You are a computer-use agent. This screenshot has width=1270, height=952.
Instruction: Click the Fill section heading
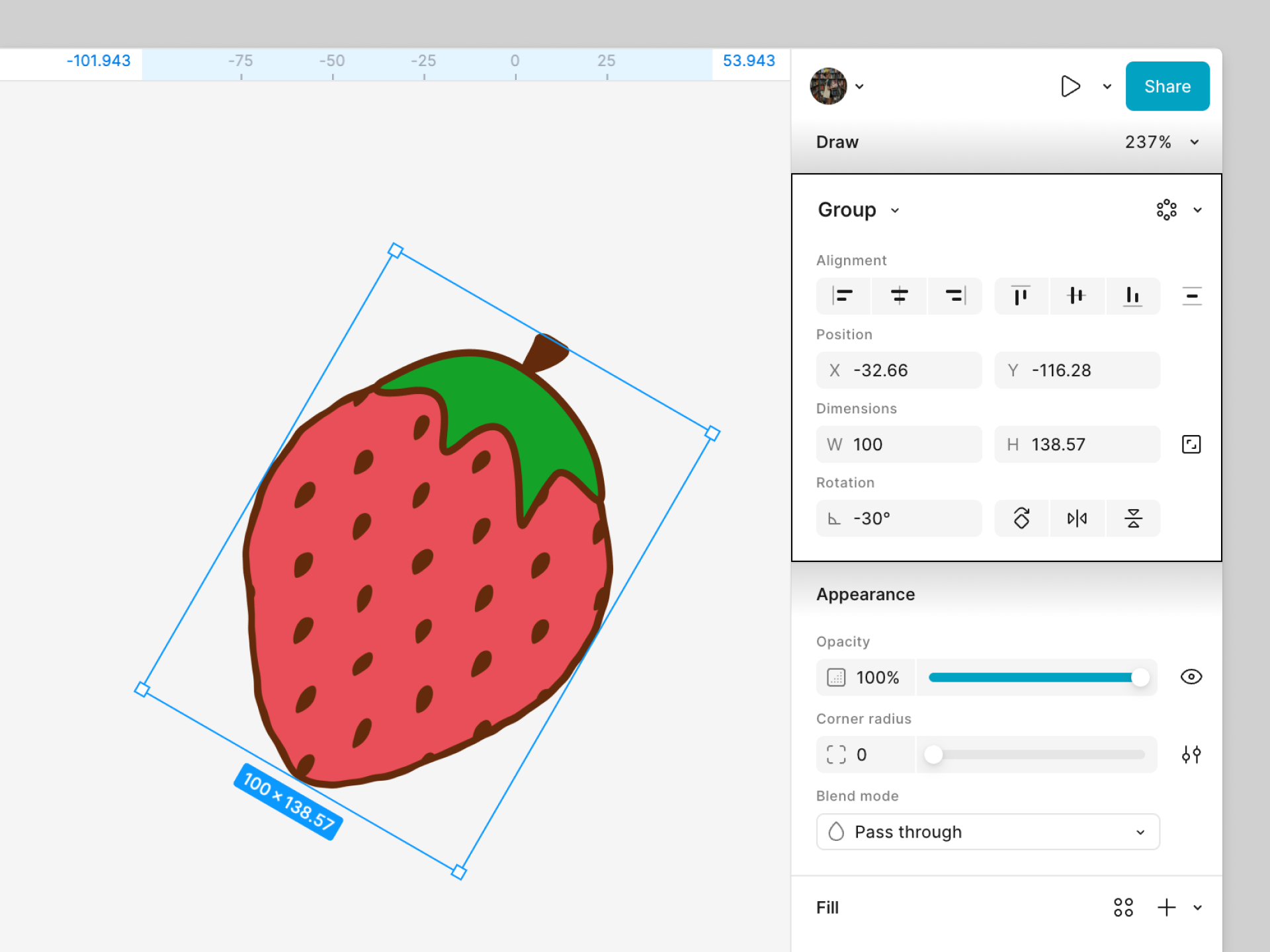827,908
